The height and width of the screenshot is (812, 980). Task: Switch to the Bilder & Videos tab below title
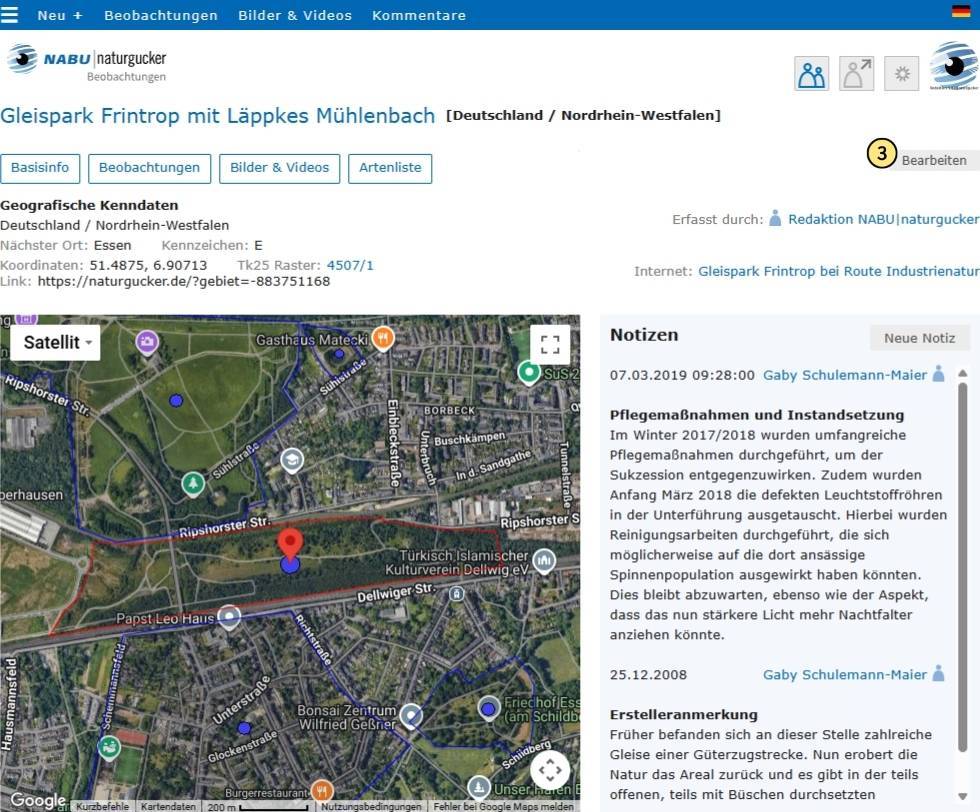[279, 168]
